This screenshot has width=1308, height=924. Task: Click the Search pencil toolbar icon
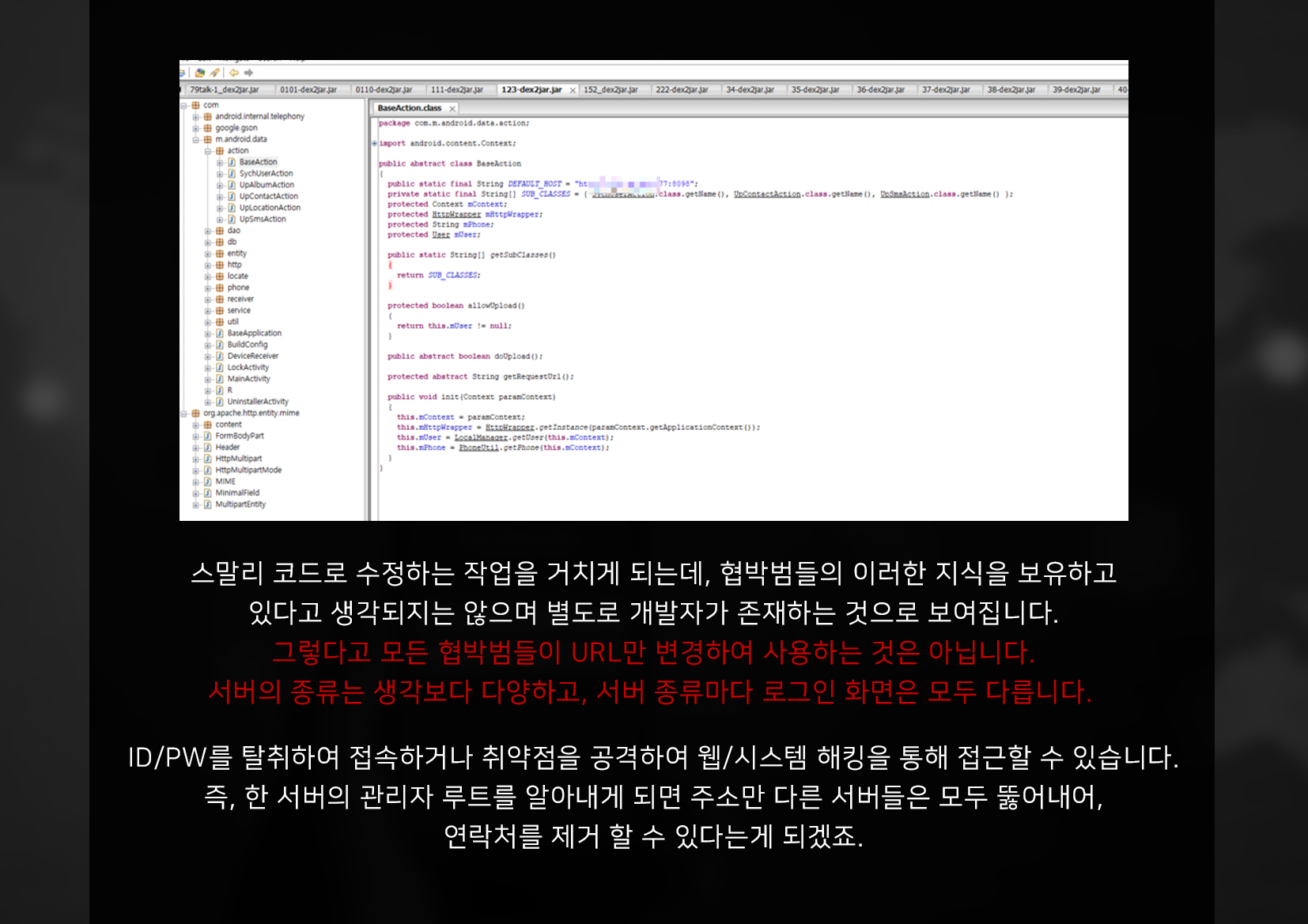point(214,73)
